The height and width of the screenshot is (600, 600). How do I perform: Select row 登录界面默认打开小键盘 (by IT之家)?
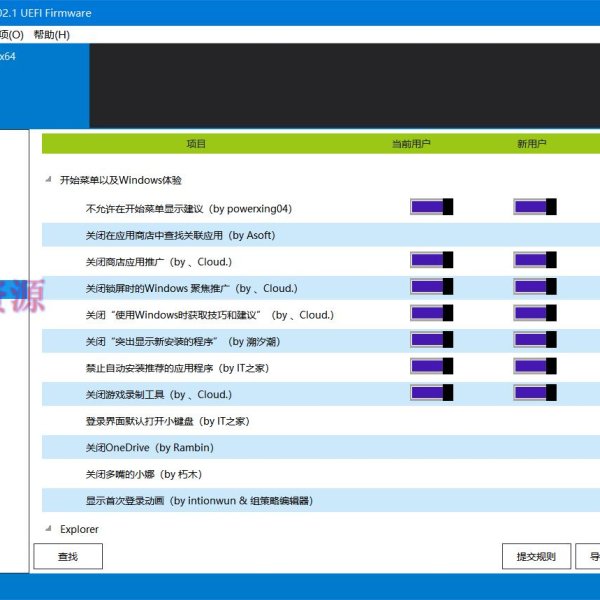pyautogui.click(x=321, y=421)
